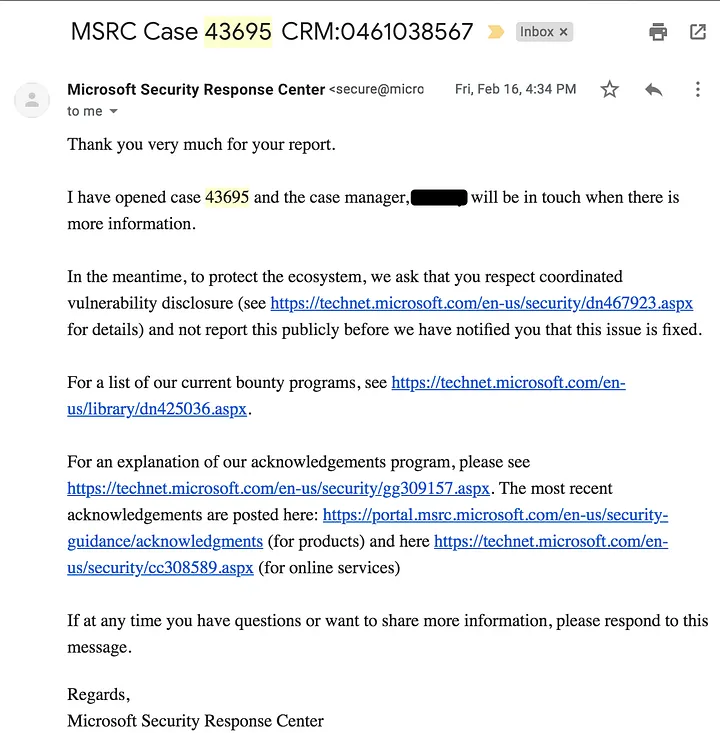Screen dimensions: 720x733
Task: Click the sender's profile avatar
Action: tap(32, 99)
